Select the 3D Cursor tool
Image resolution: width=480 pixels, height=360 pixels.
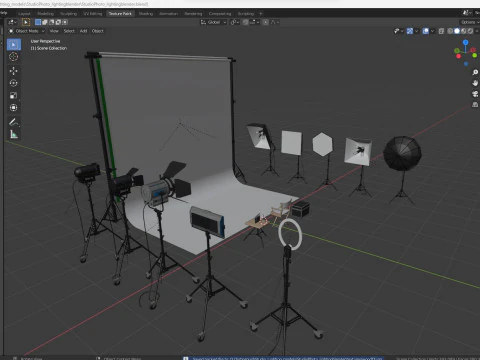tap(14, 57)
